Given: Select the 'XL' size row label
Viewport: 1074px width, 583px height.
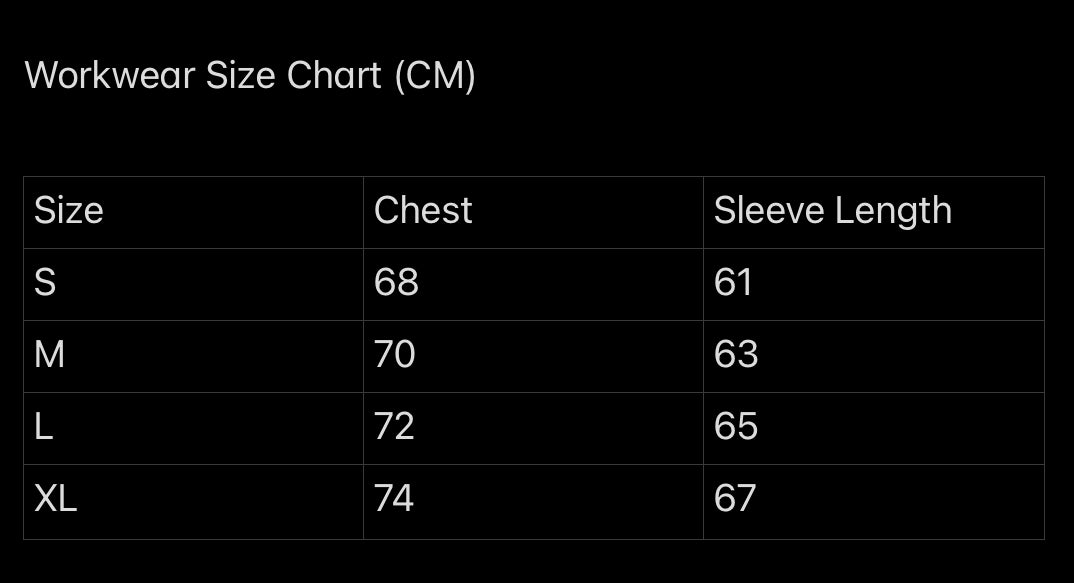Looking at the screenshot, I should coord(56,498).
